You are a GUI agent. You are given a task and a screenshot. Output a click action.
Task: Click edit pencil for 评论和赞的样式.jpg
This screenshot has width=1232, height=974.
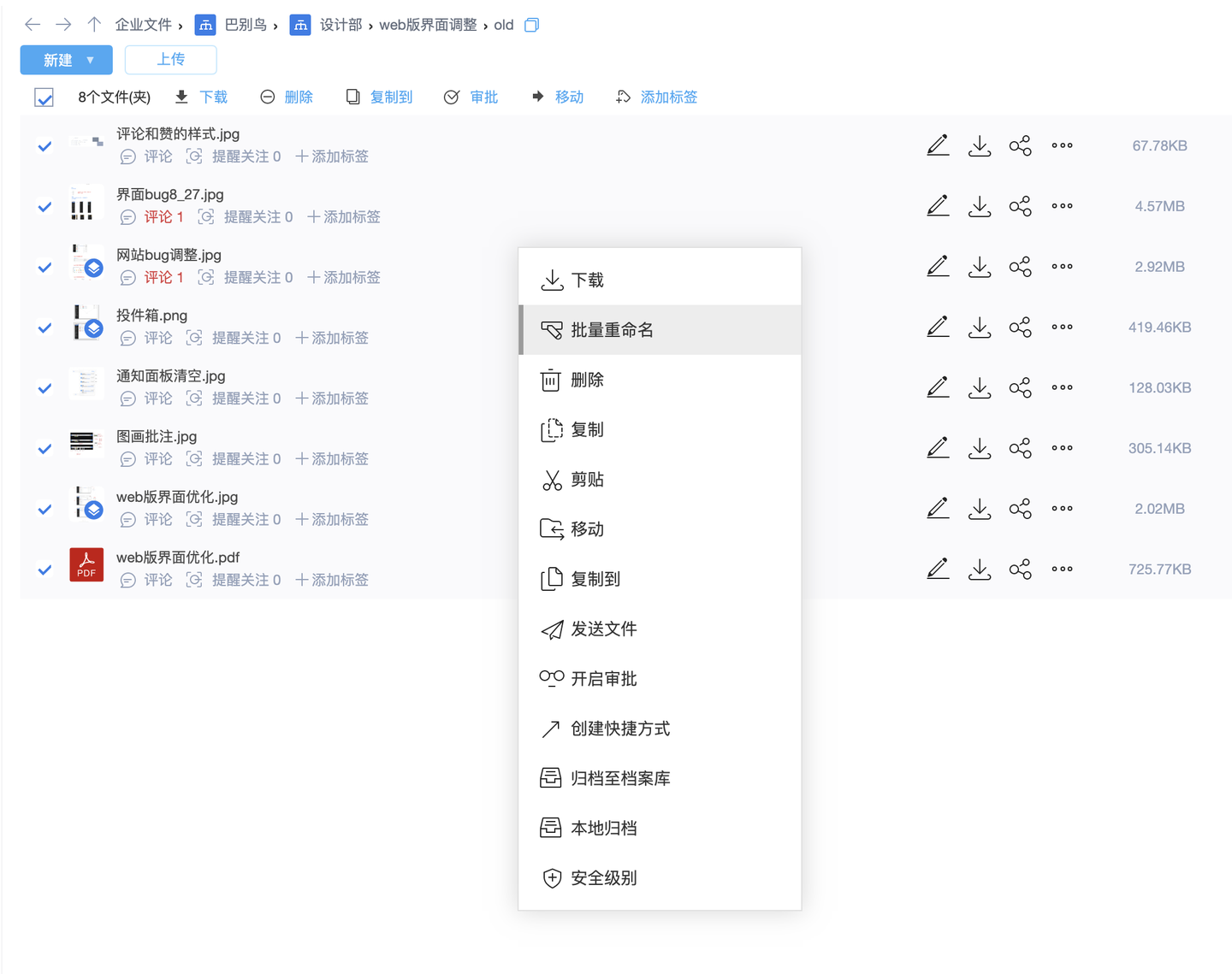(x=938, y=145)
